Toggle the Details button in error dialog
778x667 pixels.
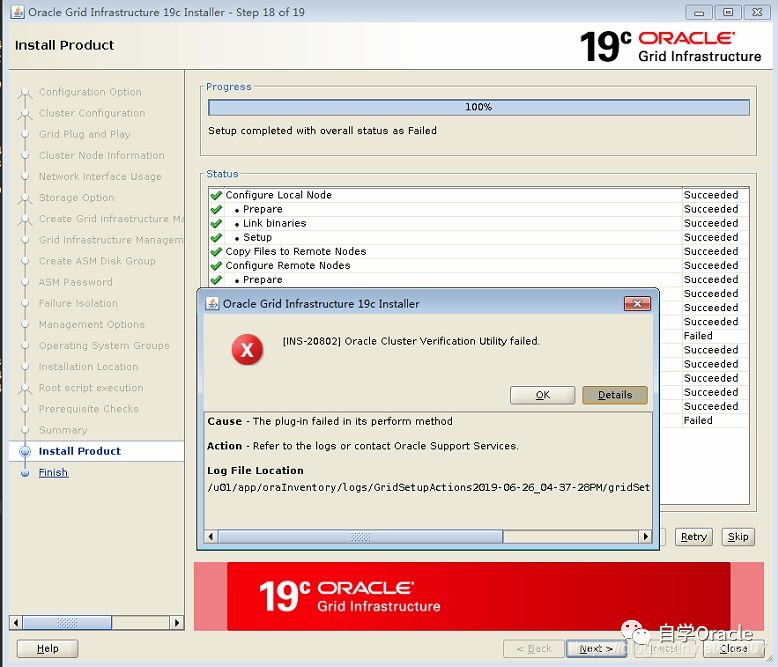point(614,395)
